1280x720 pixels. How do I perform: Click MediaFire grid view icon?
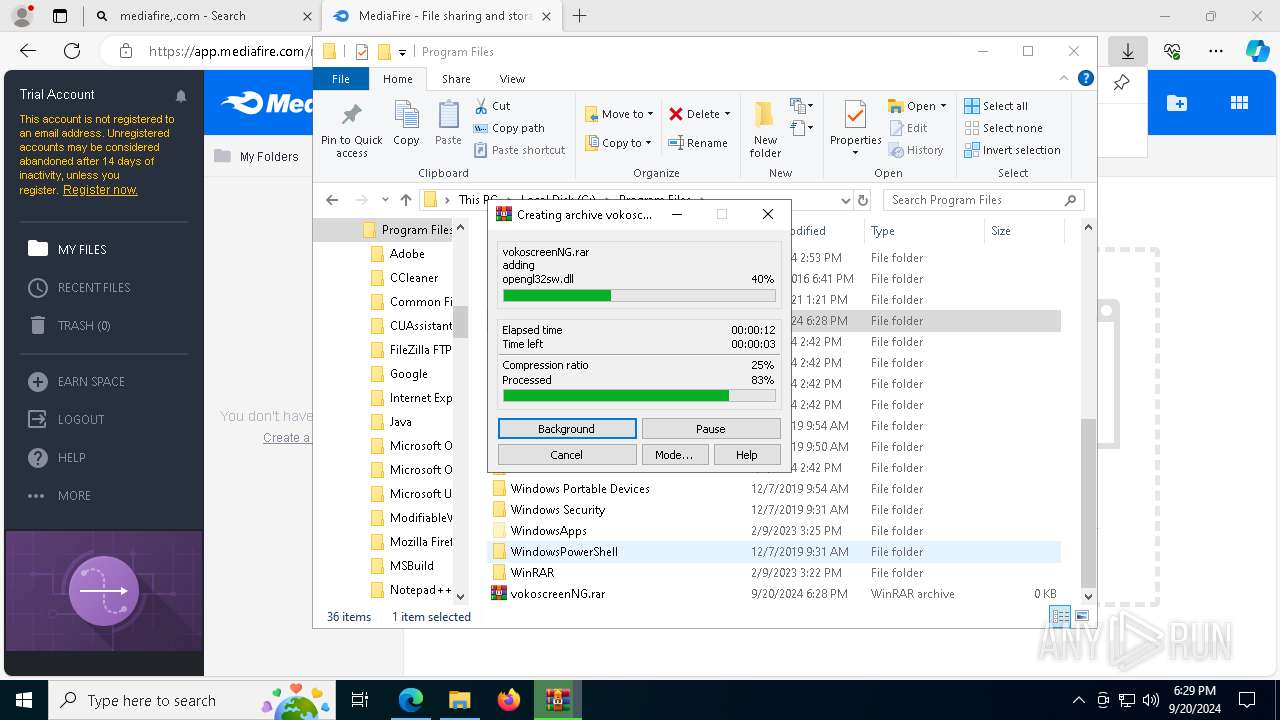click(1239, 103)
